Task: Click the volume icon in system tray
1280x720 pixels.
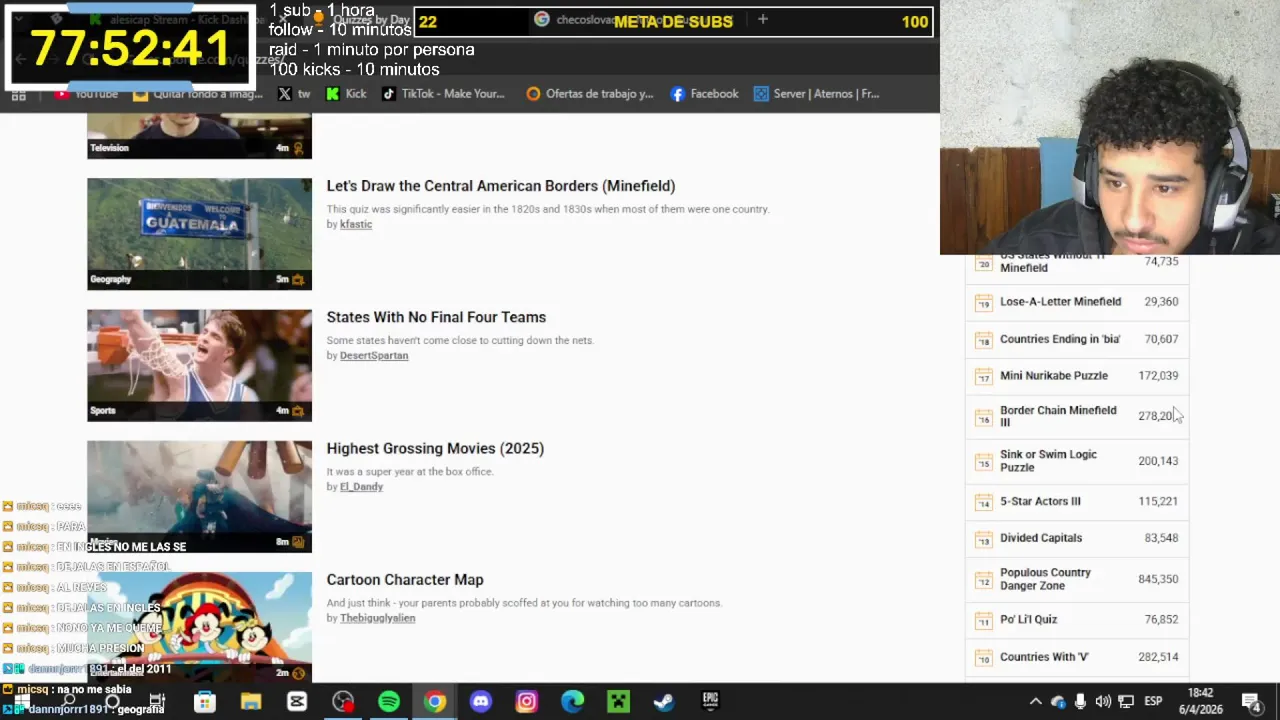Action: click(1103, 701)
